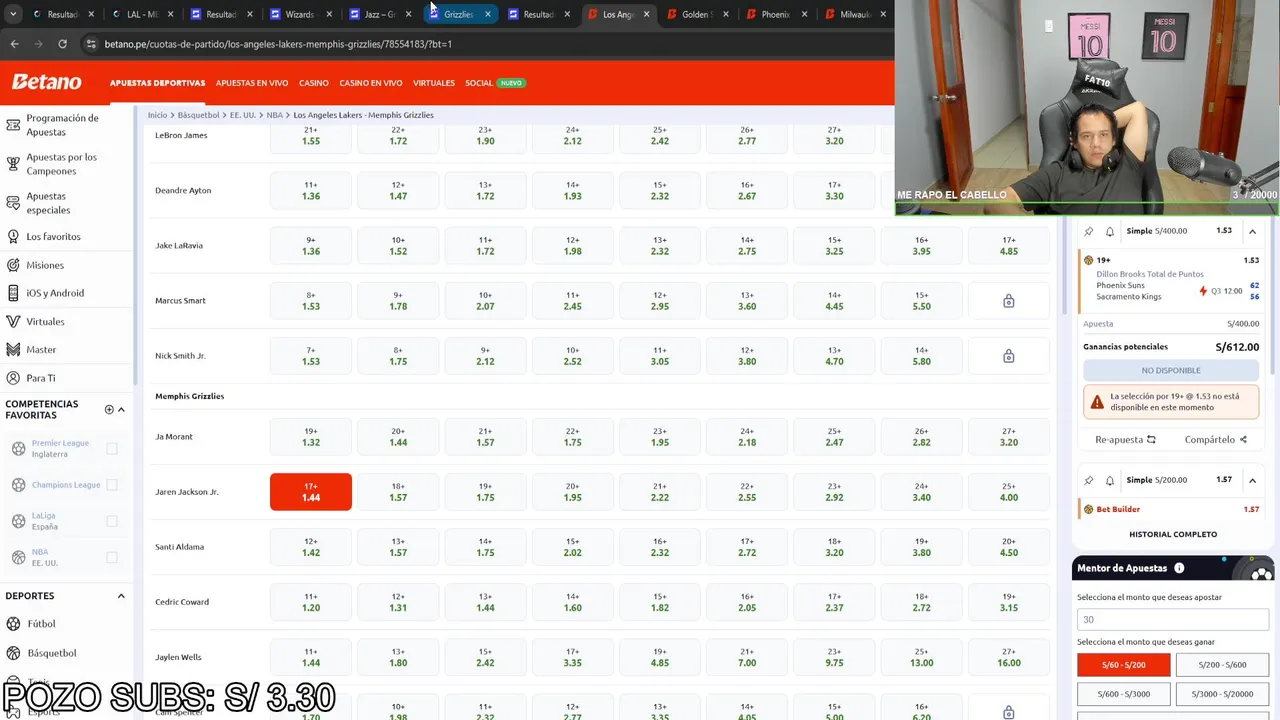
Task: Reload the page with the browser refresh icon
Action: 62,44
